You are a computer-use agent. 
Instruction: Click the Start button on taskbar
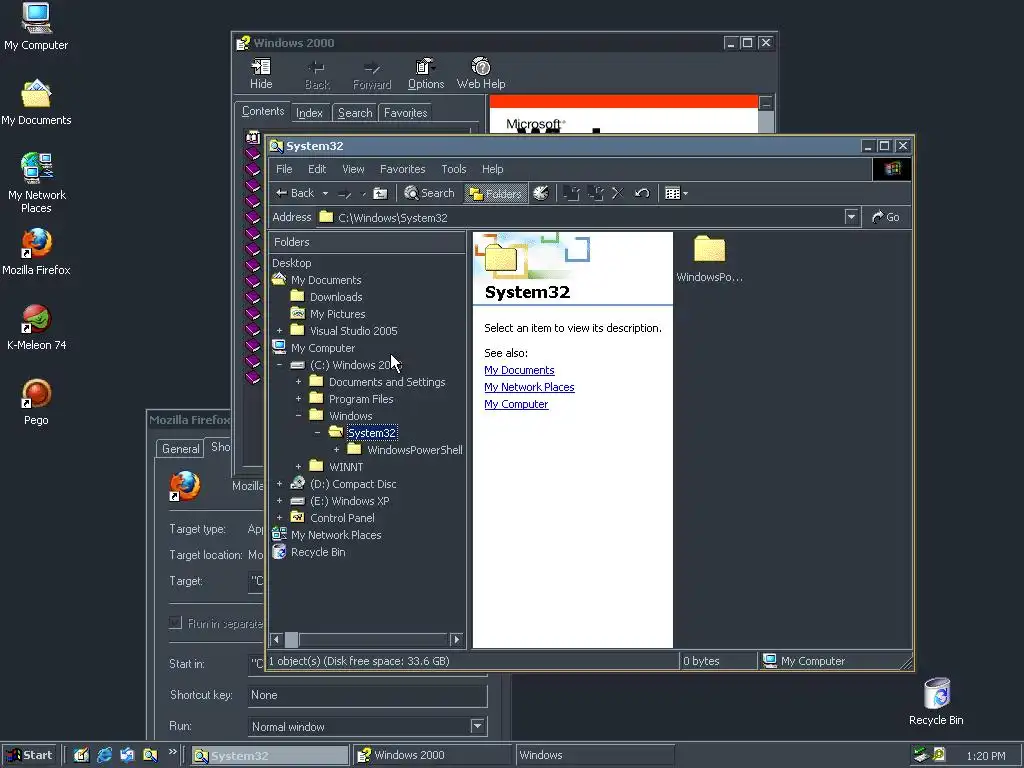pyautogui.click(x=29, y=756)
